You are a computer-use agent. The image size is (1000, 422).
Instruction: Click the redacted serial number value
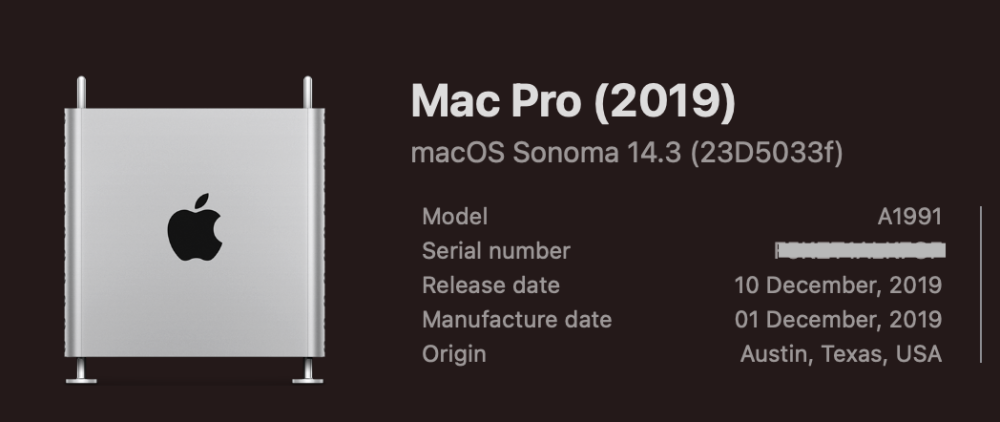[860, 251]
